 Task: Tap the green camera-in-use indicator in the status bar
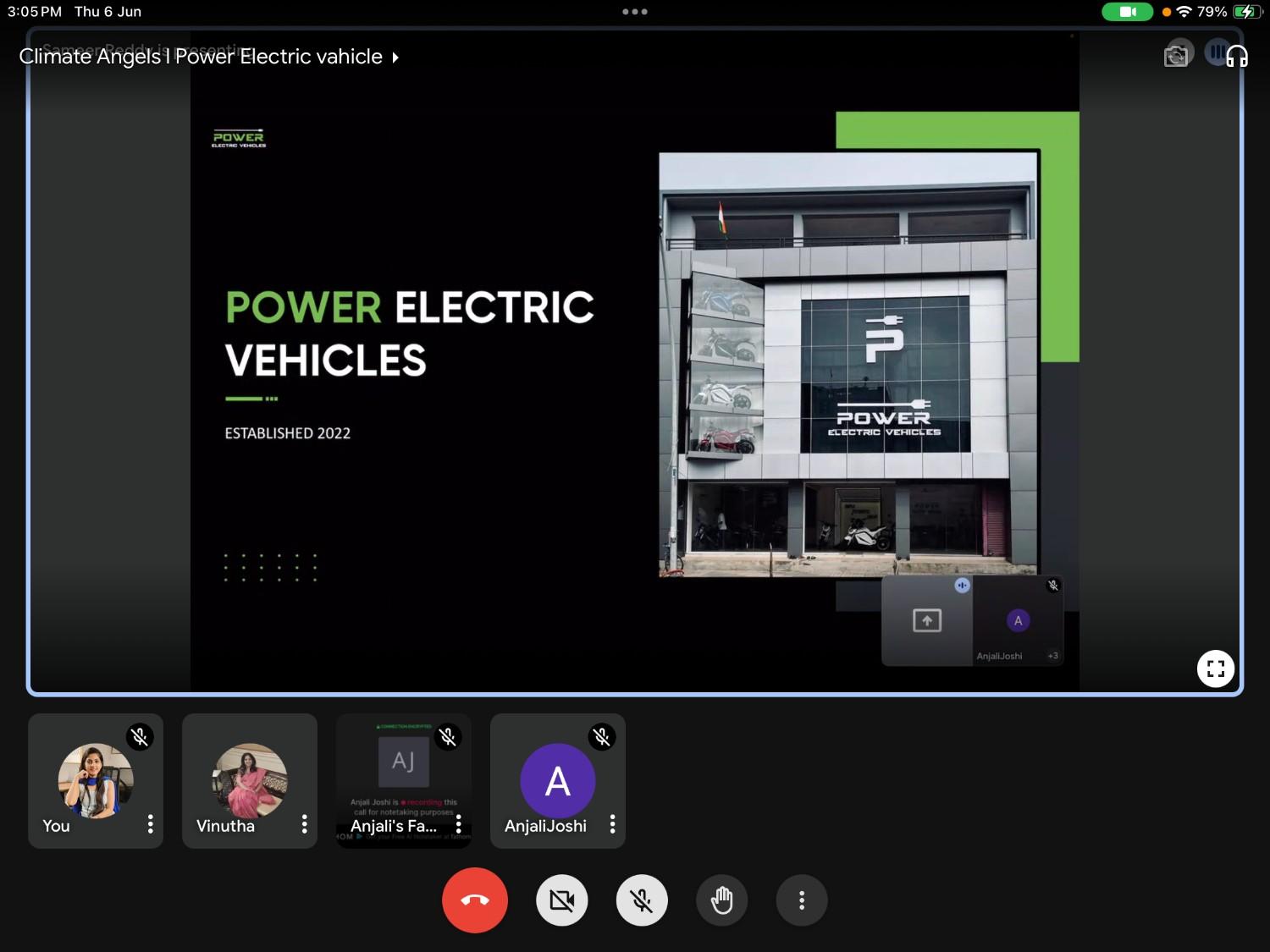click(x=1127, y=12)
